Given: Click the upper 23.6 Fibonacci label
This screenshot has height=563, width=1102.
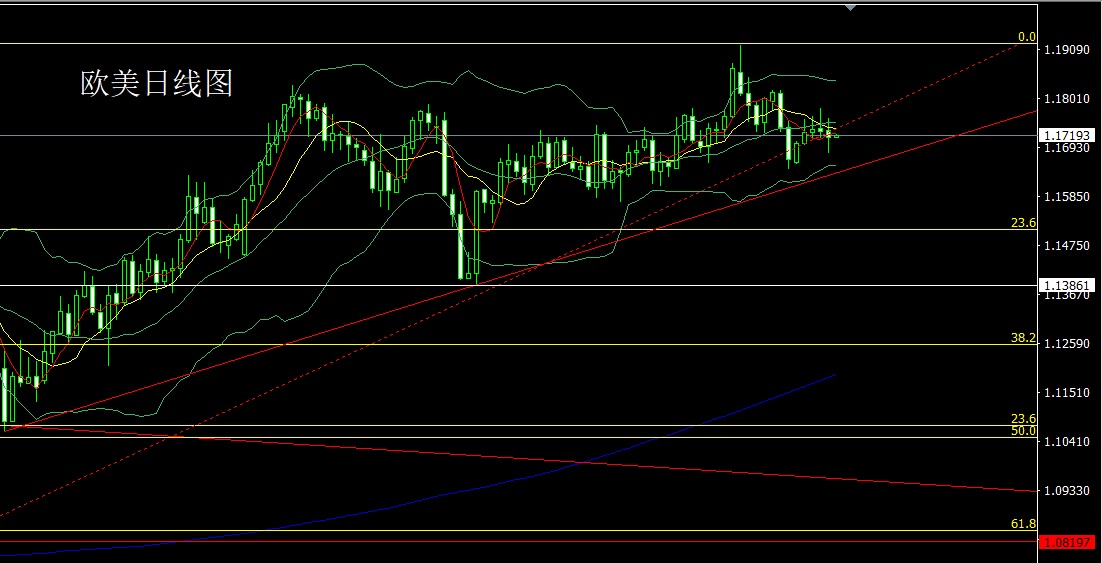Looking at the screenshot, I should tap(1023, 223).
